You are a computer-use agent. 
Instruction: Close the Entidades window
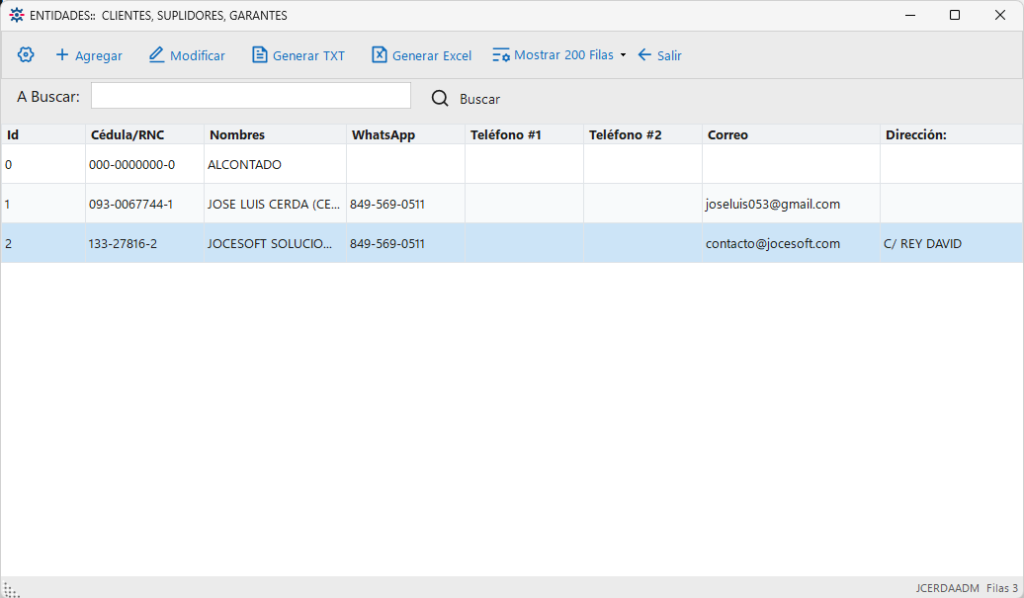(x=1000, y=15)
